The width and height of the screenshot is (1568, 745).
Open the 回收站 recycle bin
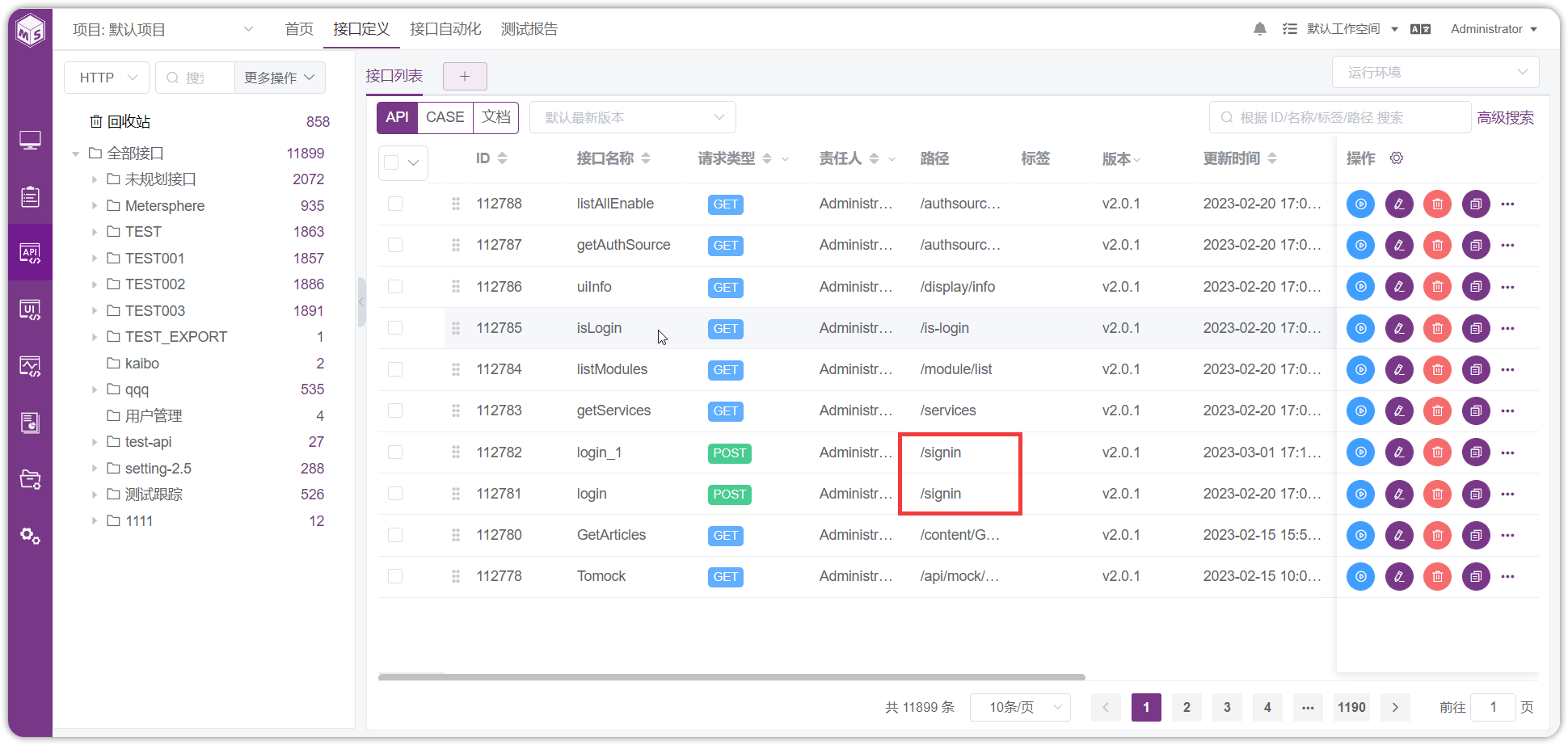click(x=129, y=122)
